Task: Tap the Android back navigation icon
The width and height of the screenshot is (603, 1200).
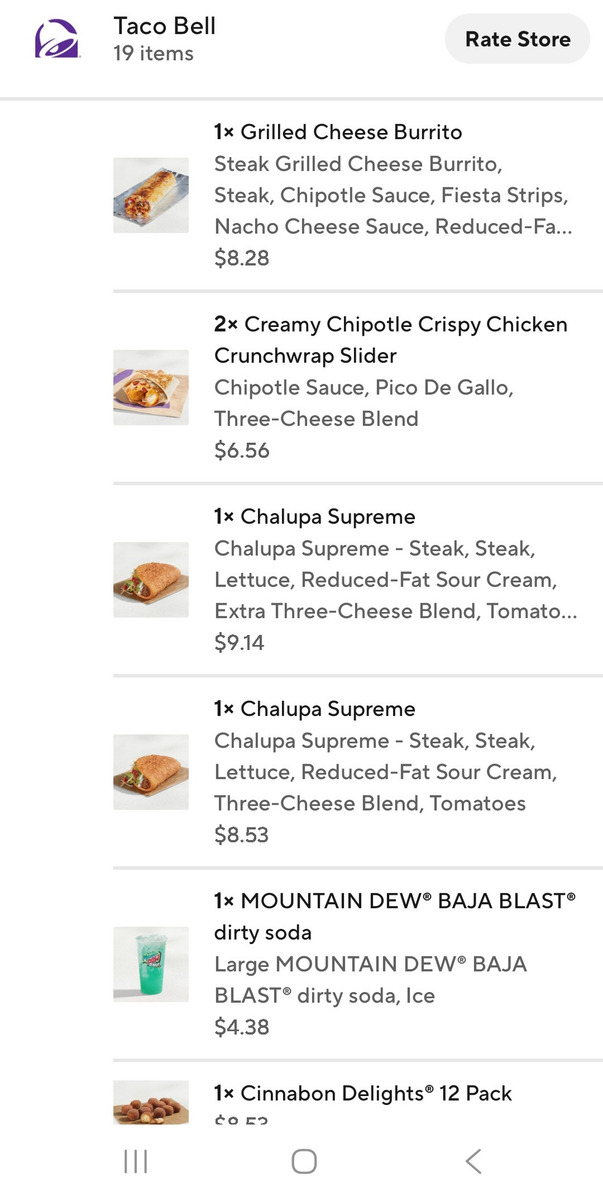Action: click(474, 1161)
